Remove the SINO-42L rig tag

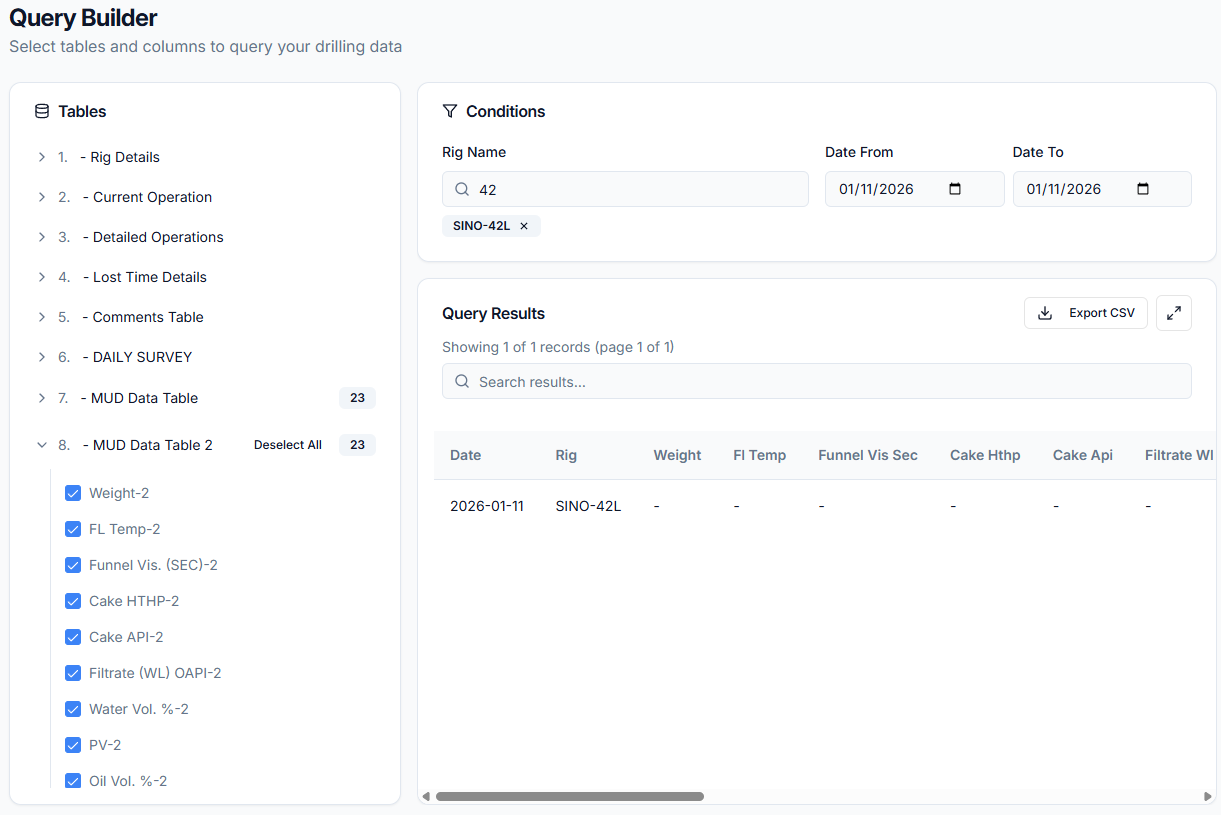click(x=524, y=226)
